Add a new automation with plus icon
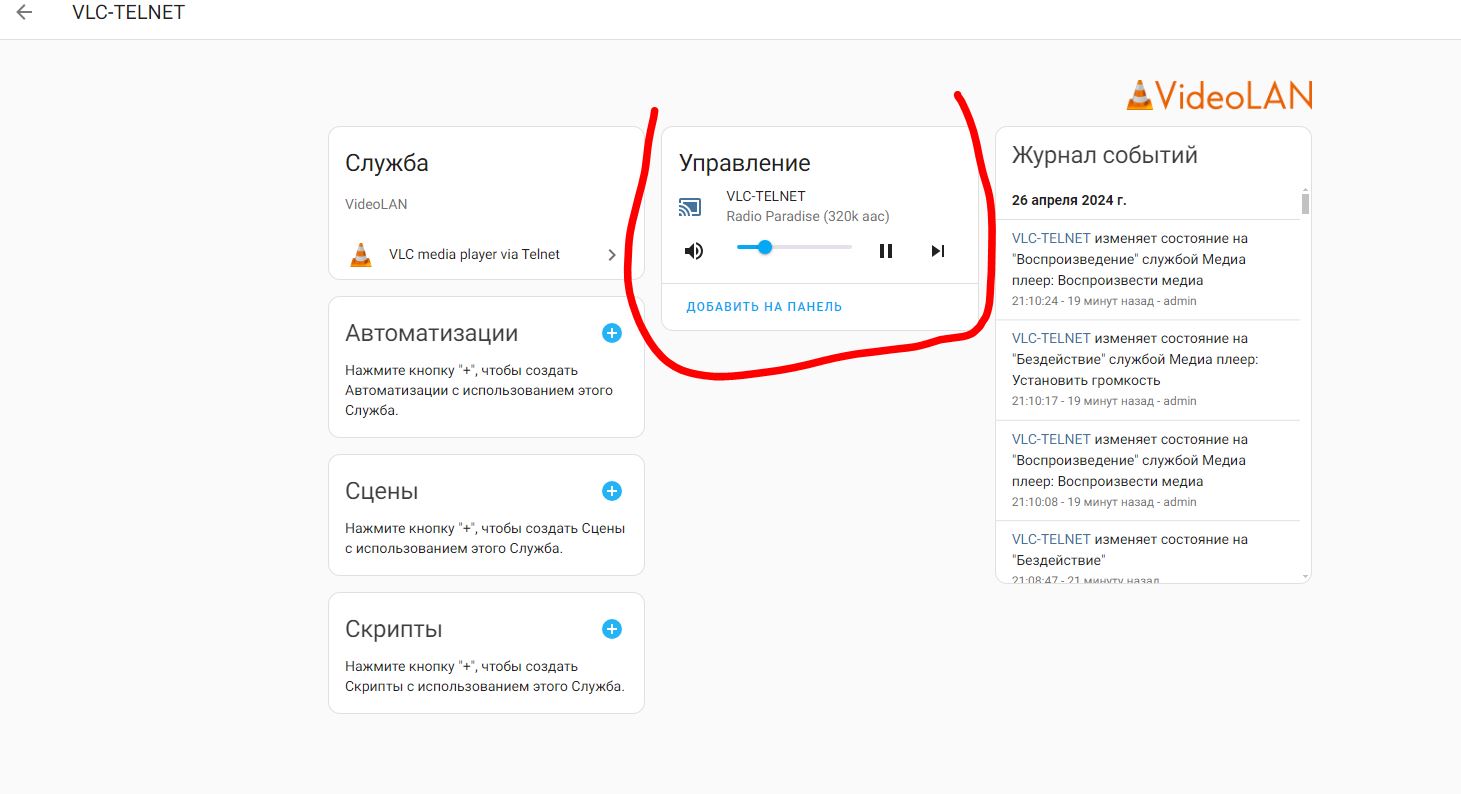The image size is (1461, 794). click(612, 333)
